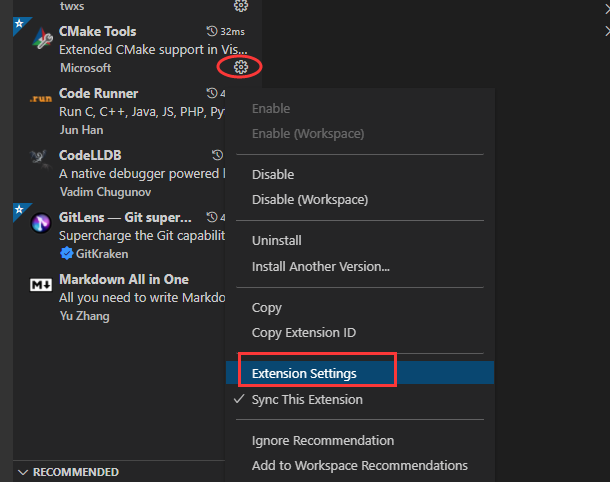Click the twxs publisher text

[x=72, y=6]
